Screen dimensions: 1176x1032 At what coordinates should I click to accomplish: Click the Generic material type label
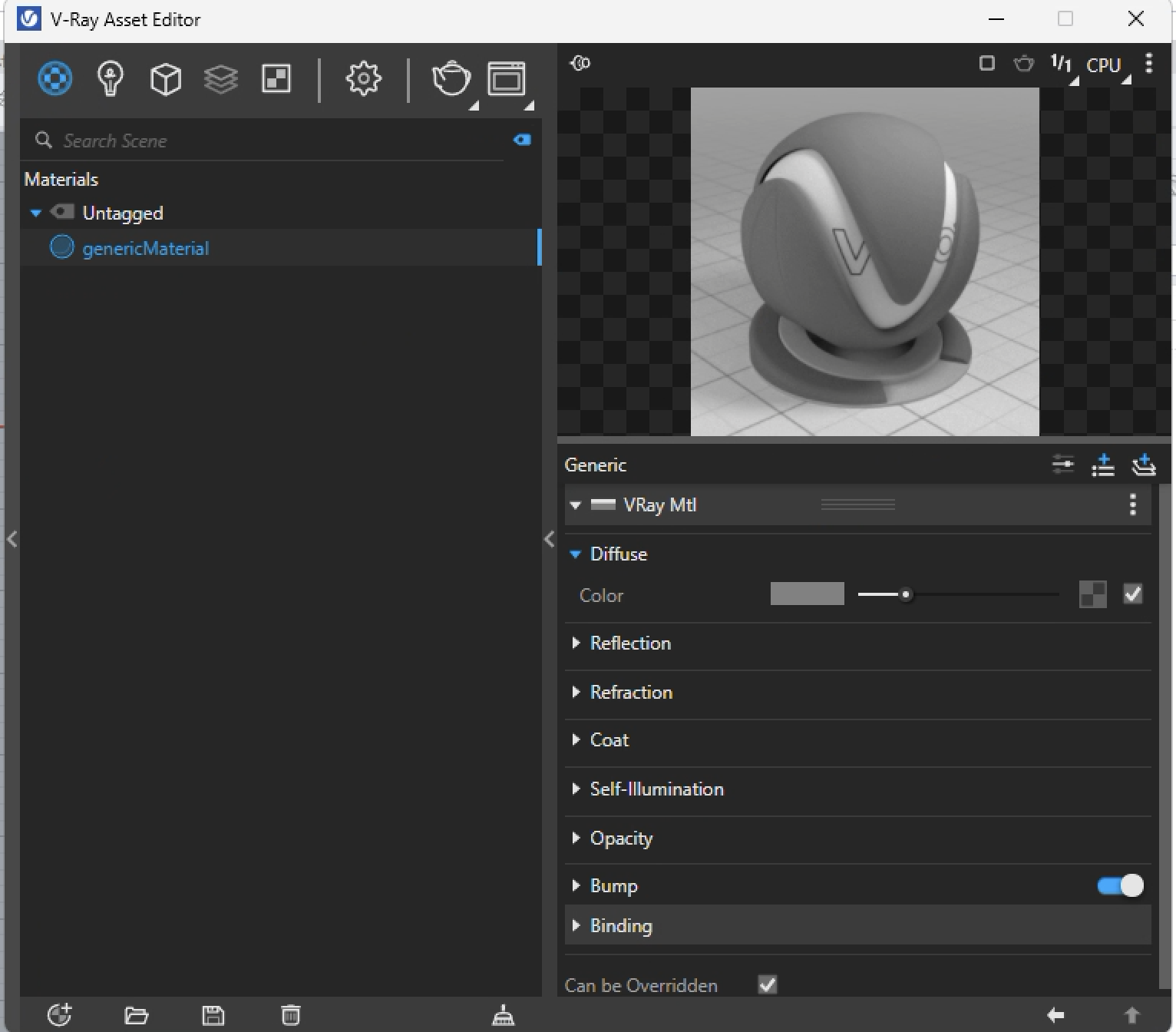595,465
